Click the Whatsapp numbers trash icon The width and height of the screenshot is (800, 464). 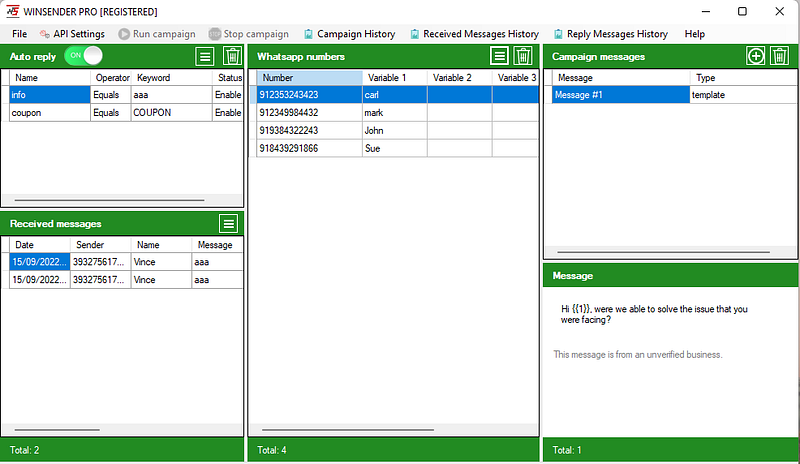click(523, 56)
